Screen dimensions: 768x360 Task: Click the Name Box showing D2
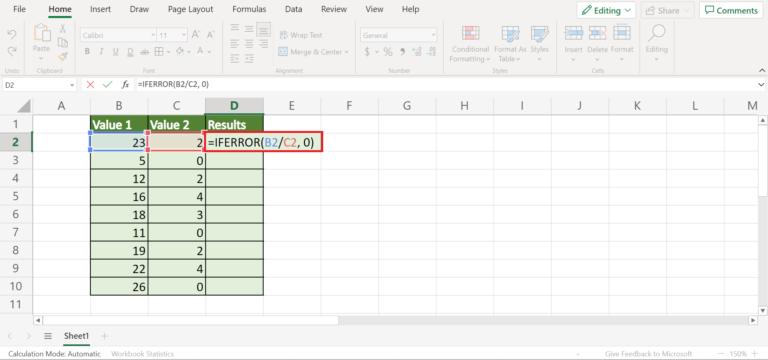[39, 84]
